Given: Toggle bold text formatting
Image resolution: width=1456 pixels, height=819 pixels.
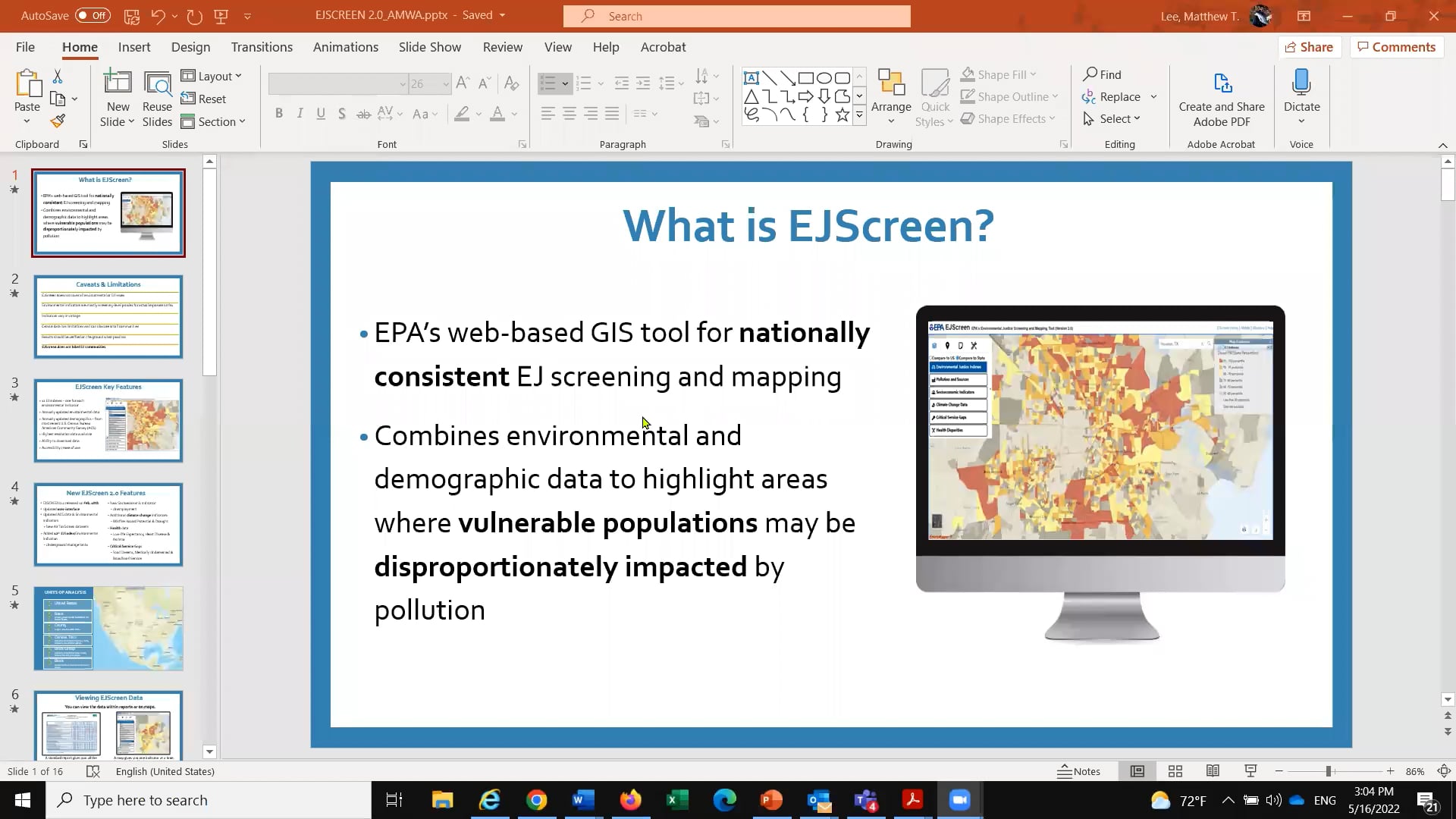Looking at the screenshot, I should coord(279,113).
